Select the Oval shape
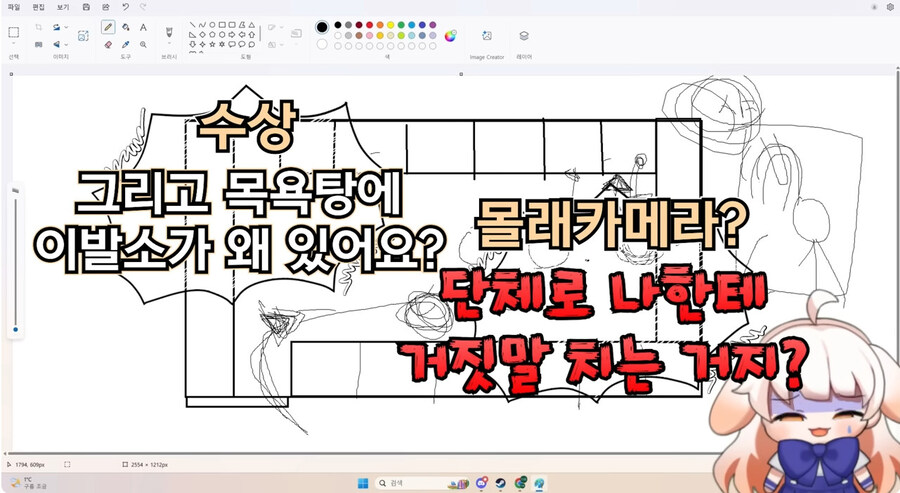The width and height of the screenshot is (900, 493). tap(212, 25)
